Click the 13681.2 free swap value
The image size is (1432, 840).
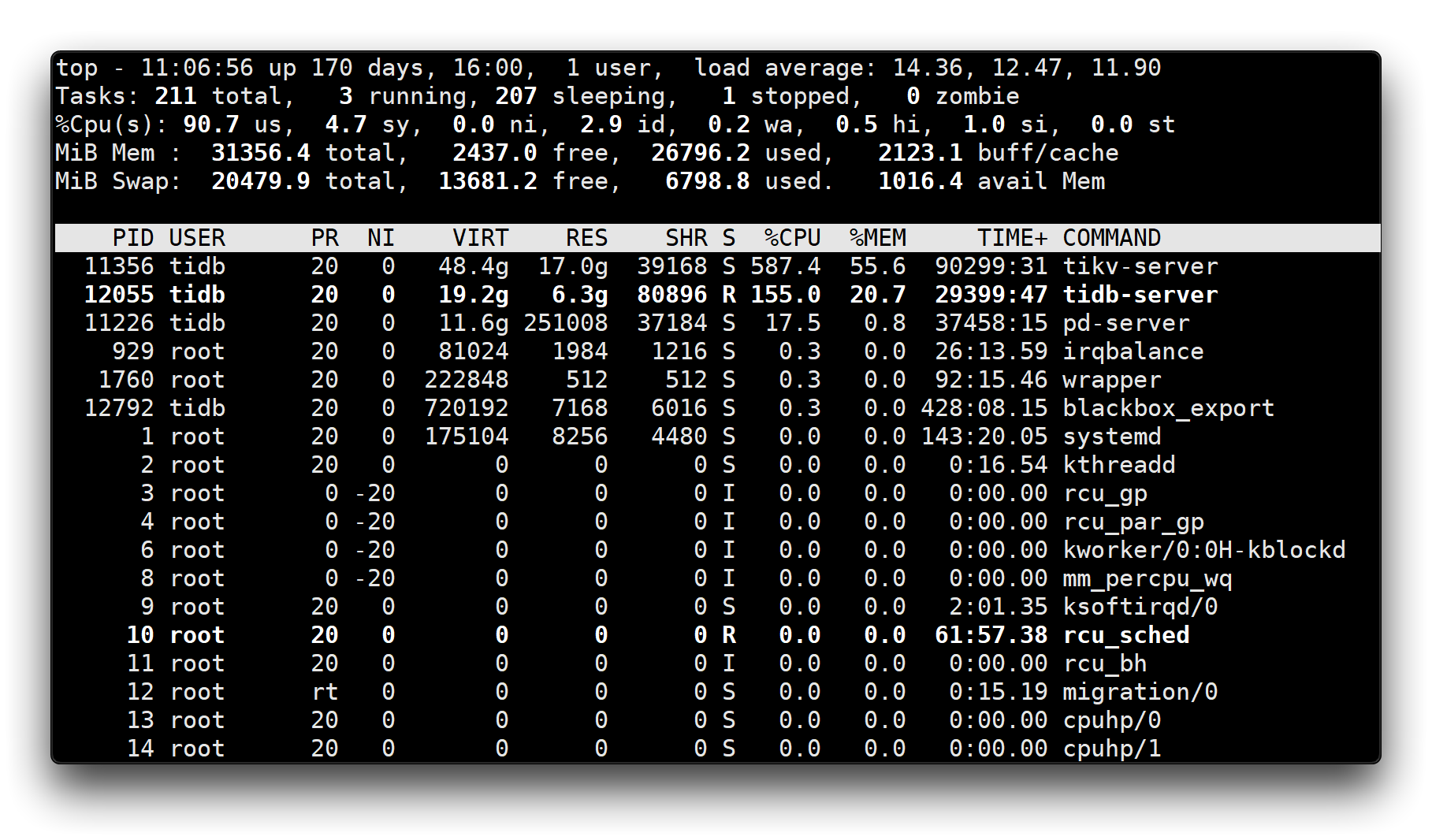coord(488,181)
